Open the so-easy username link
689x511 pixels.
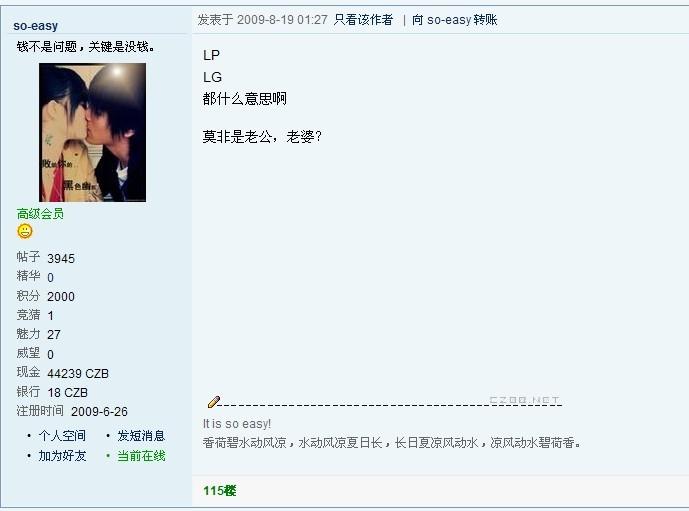36,26
